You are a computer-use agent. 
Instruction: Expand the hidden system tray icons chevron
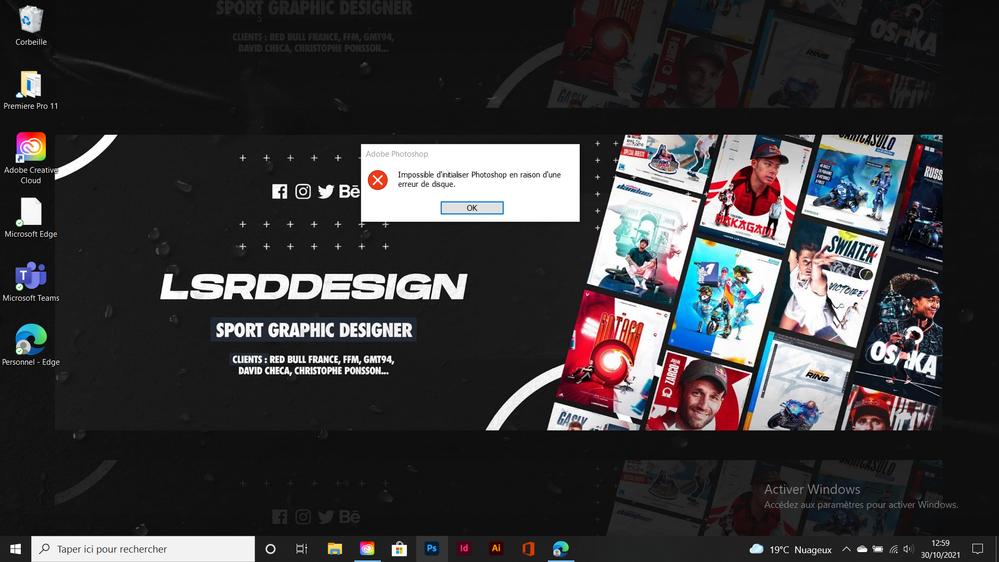click(x=846, y=549)
